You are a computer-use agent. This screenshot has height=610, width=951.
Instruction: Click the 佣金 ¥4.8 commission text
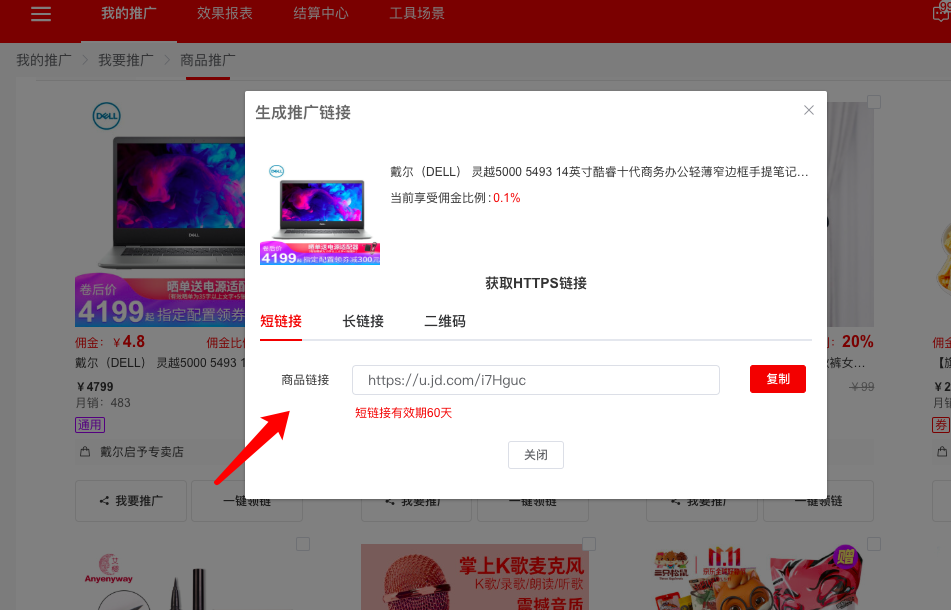110,342
